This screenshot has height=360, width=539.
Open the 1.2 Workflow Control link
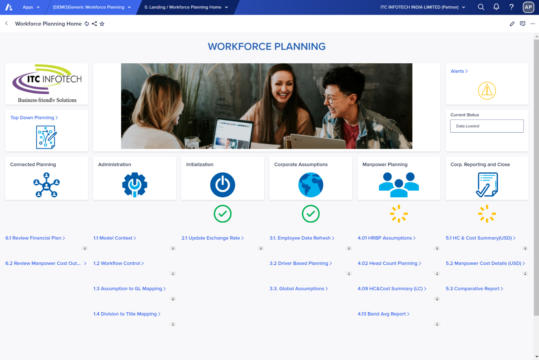118,263
